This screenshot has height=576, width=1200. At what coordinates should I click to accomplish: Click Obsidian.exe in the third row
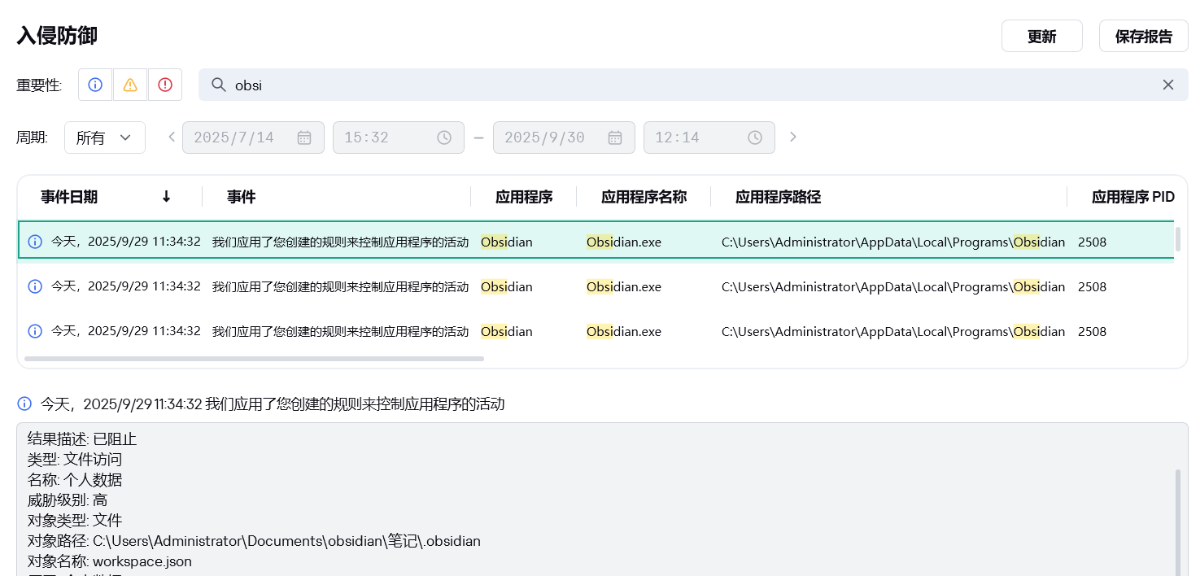[x=624, y=331]
